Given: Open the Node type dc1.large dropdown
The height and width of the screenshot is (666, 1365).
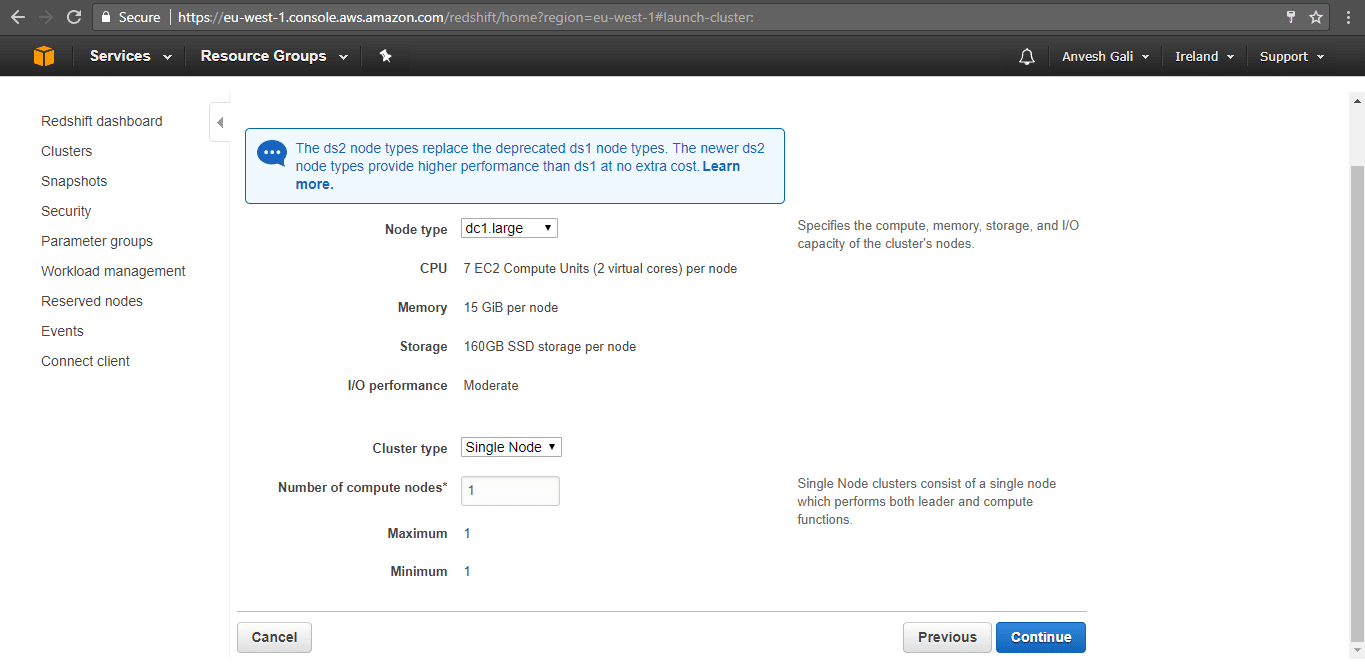Looking at the screenshot, I should pyautogui.click(x=509, y=228).
